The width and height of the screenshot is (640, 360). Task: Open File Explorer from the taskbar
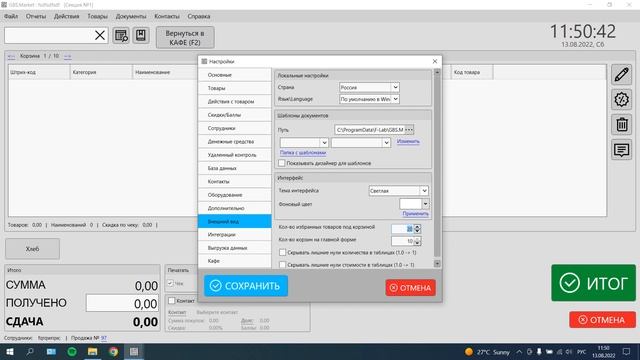(93, 352)
